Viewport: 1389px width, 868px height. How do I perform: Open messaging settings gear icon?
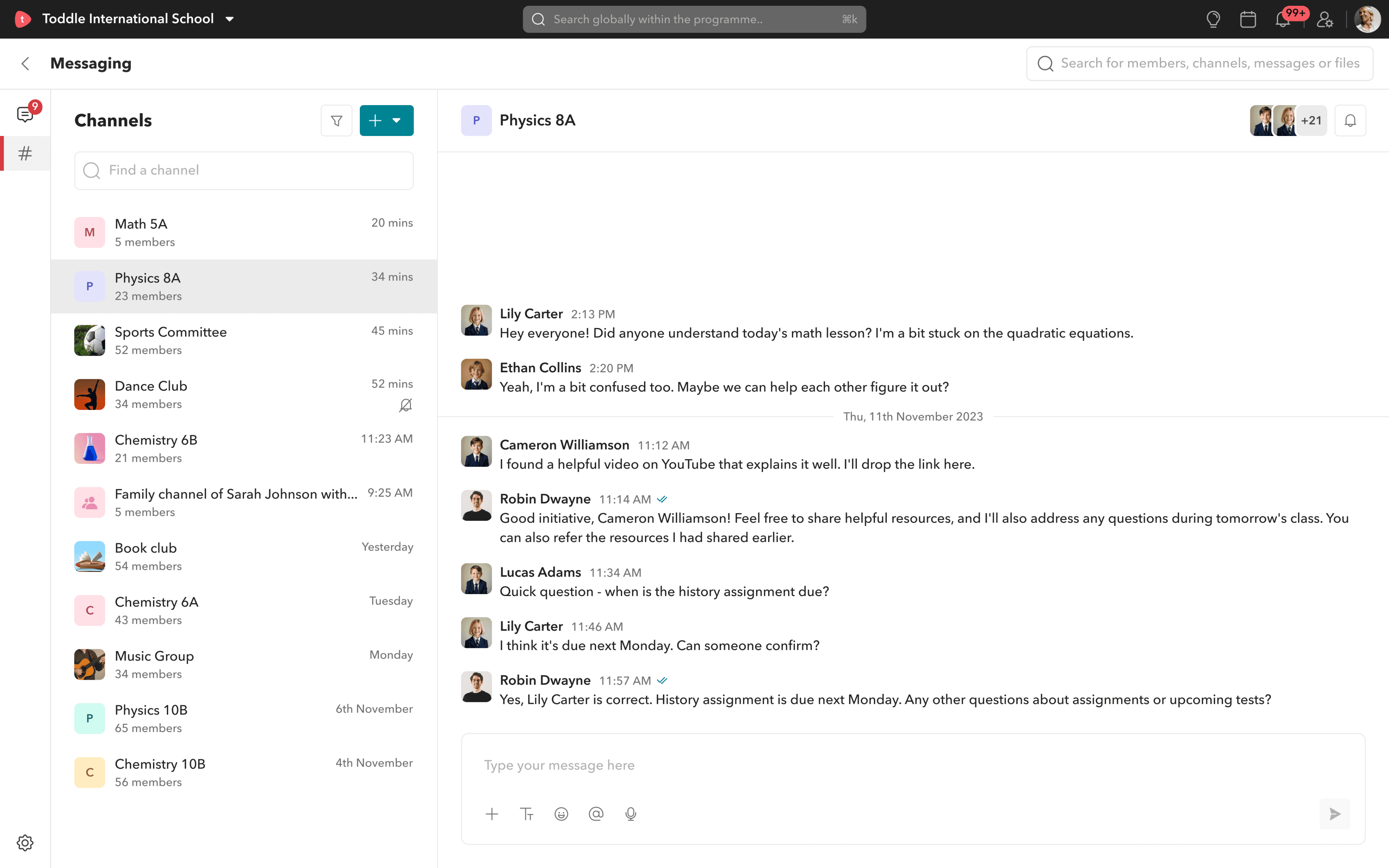(25, 843)
